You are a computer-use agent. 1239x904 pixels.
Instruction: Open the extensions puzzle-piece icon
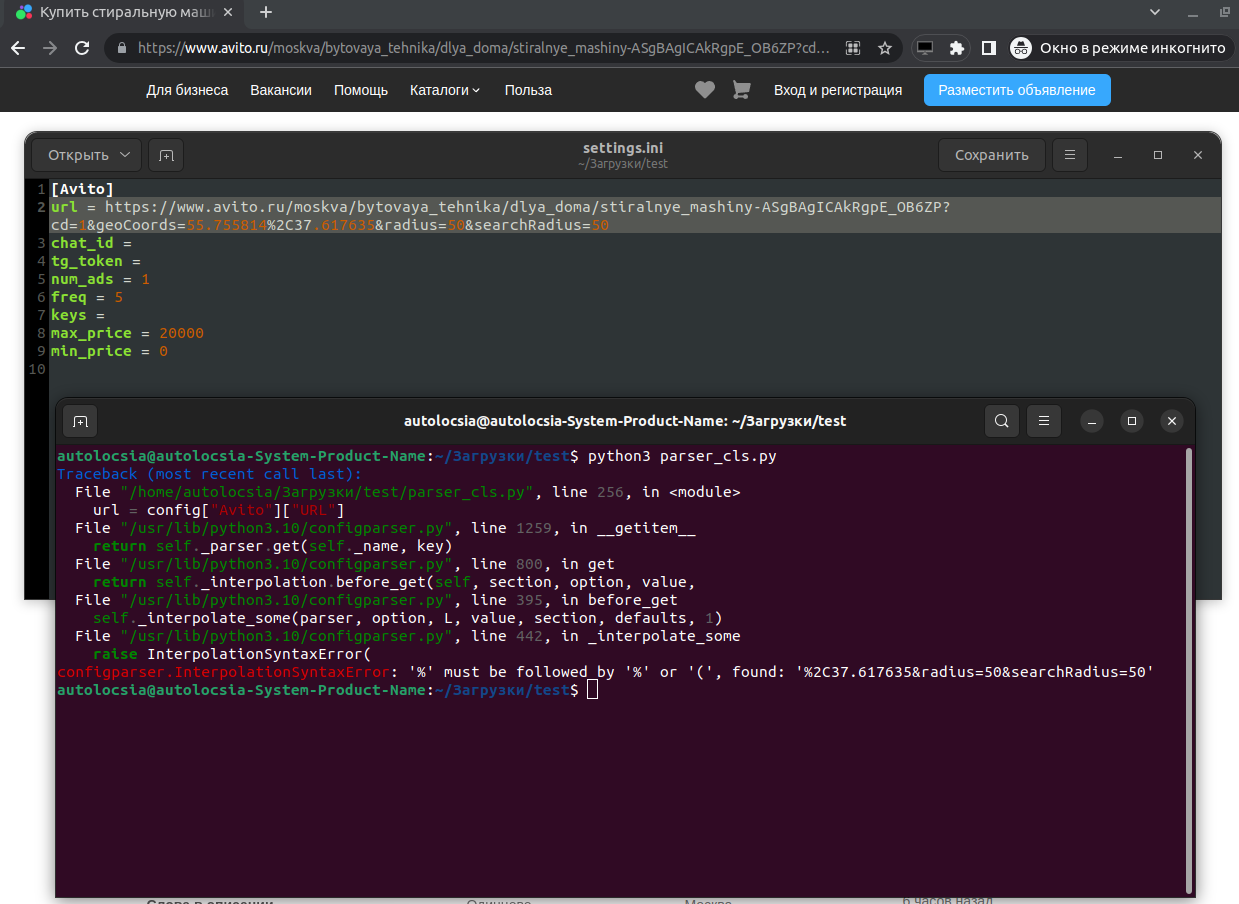pos(957,47)
